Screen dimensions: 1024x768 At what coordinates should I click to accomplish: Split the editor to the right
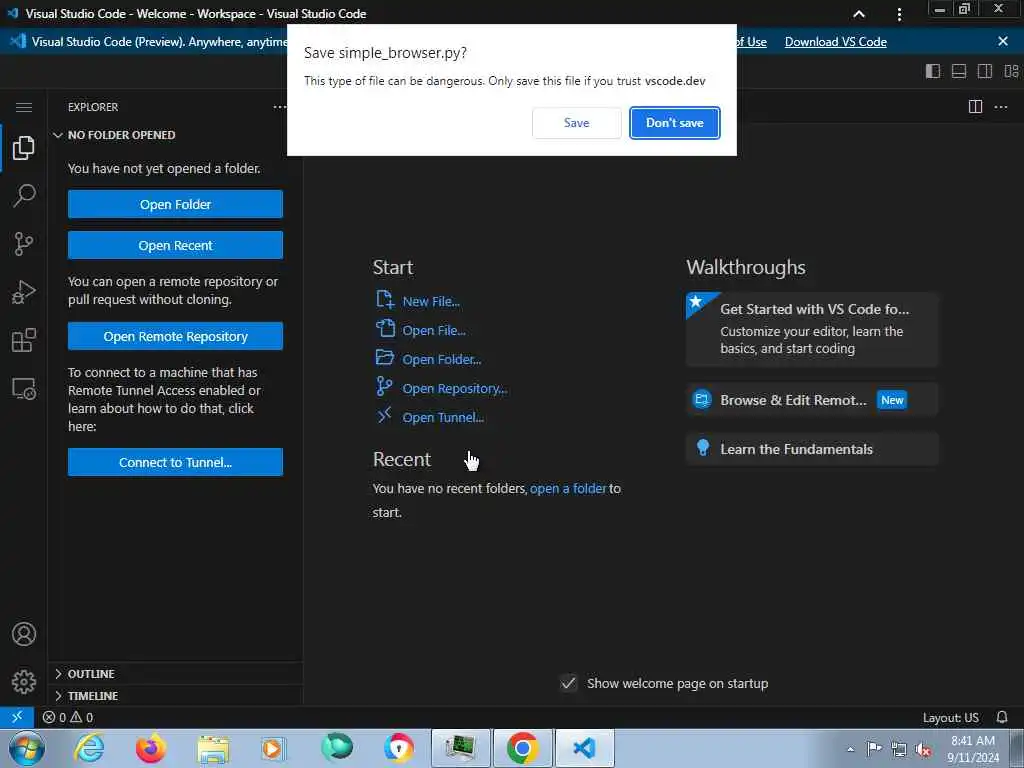pyautogui.click(x=975, y=106)
